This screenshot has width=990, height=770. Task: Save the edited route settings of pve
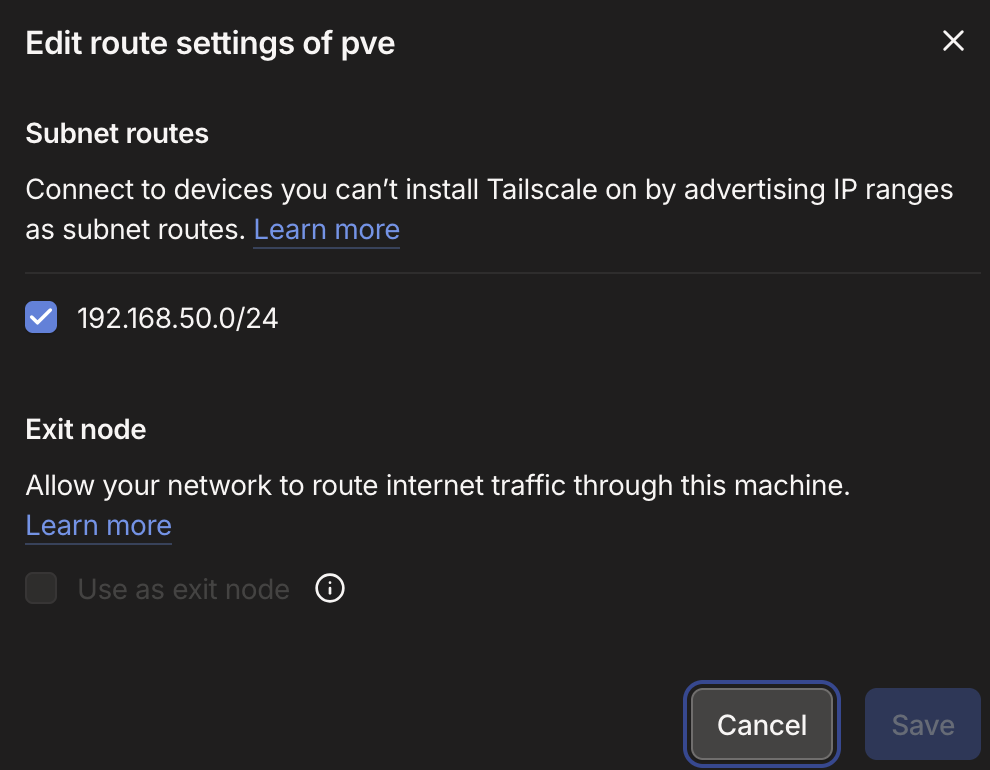coord(921,724)
